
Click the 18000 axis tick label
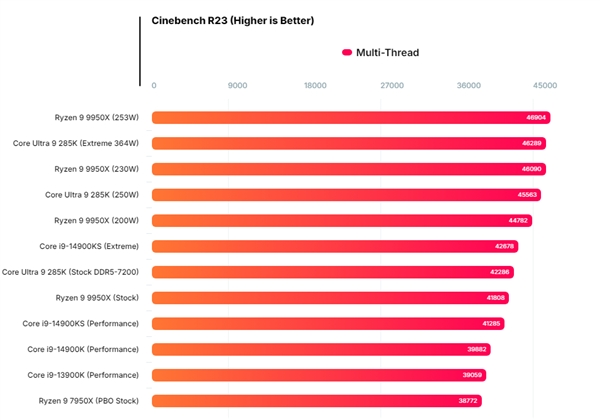pyautogui.click(x=315, y=85)
